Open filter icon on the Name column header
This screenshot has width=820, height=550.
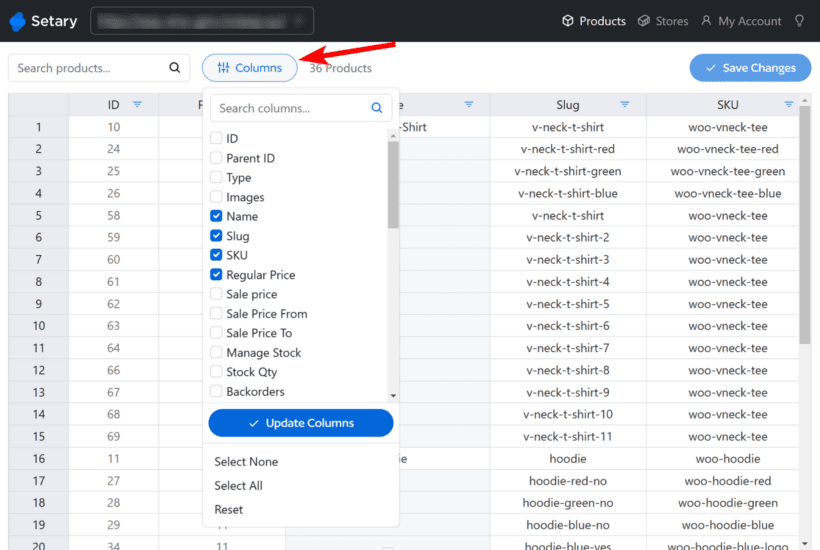pos(468,105)
